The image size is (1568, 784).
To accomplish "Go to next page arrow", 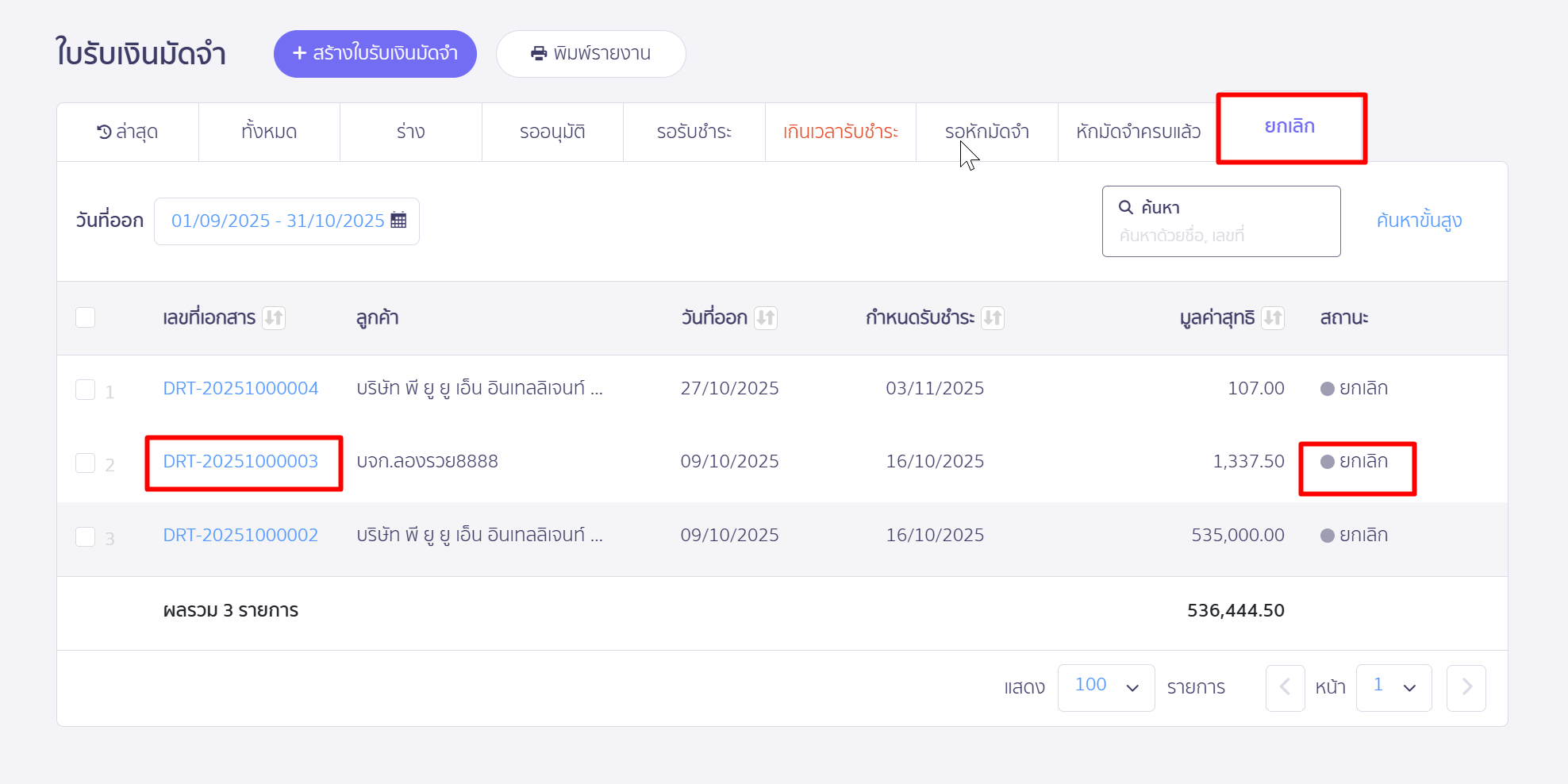I will tap(1466, 687).
